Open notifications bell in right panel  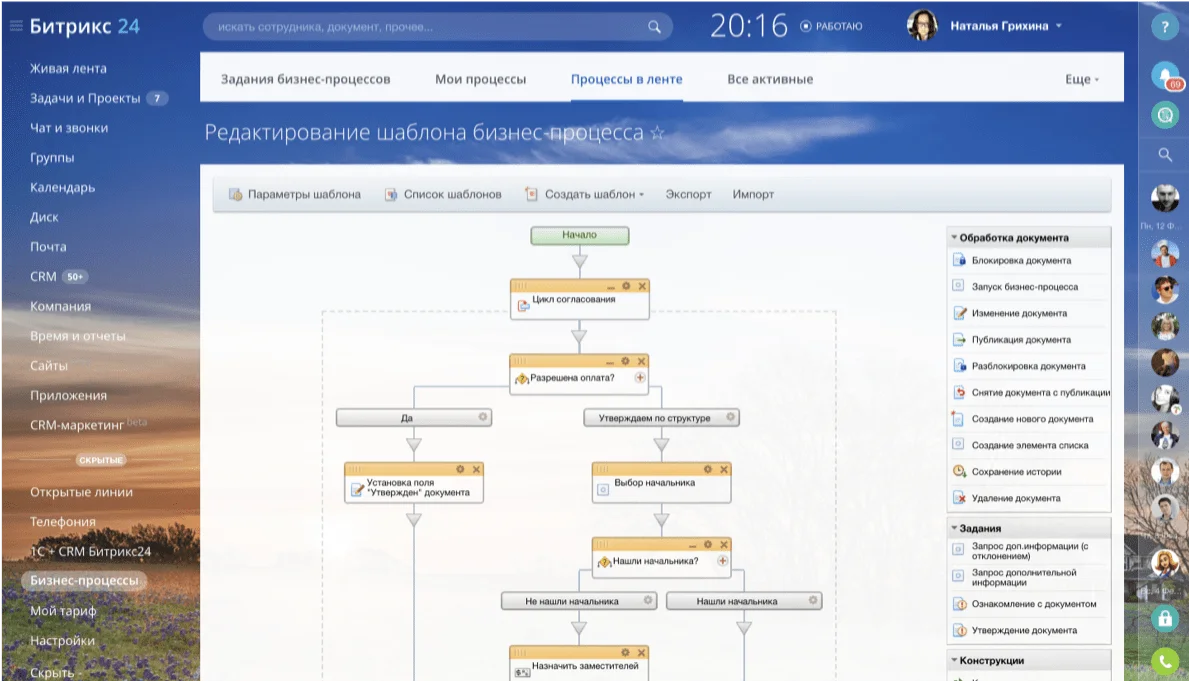click(1163, 75)
